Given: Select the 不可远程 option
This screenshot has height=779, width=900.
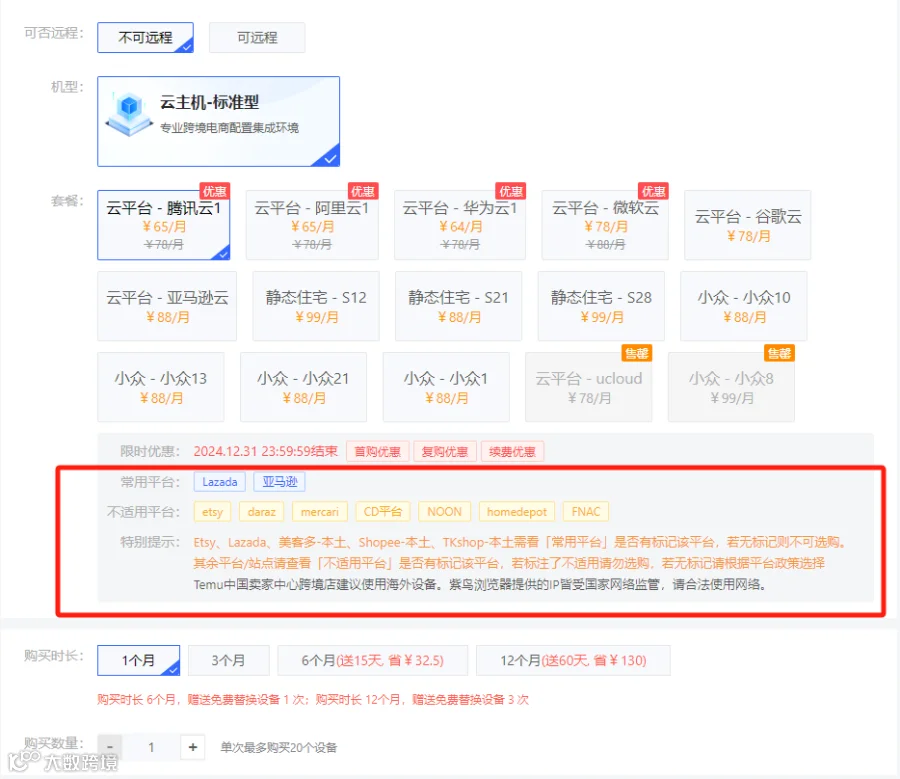Looking at the screenshot, I should 145,37.
